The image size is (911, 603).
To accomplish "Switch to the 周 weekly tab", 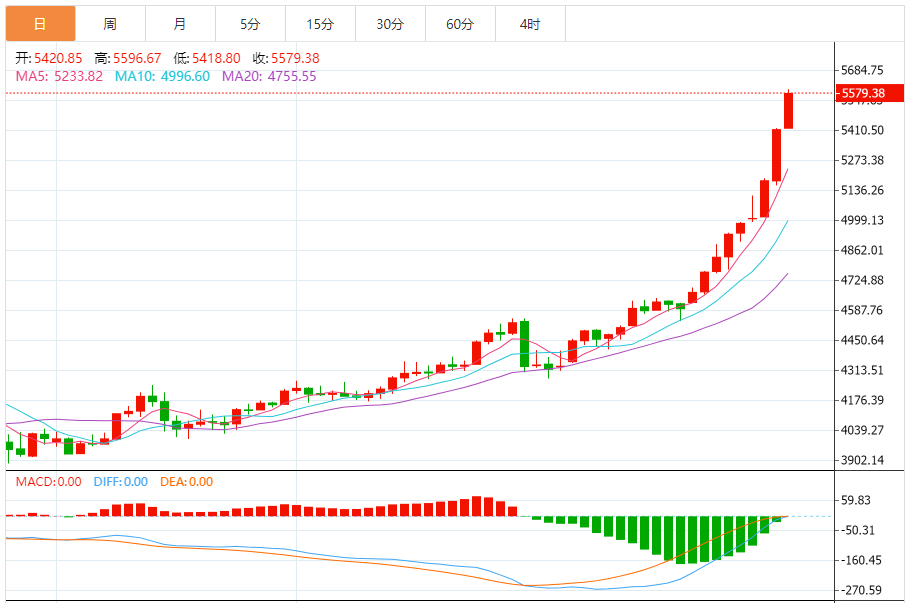I will [109, 23].
